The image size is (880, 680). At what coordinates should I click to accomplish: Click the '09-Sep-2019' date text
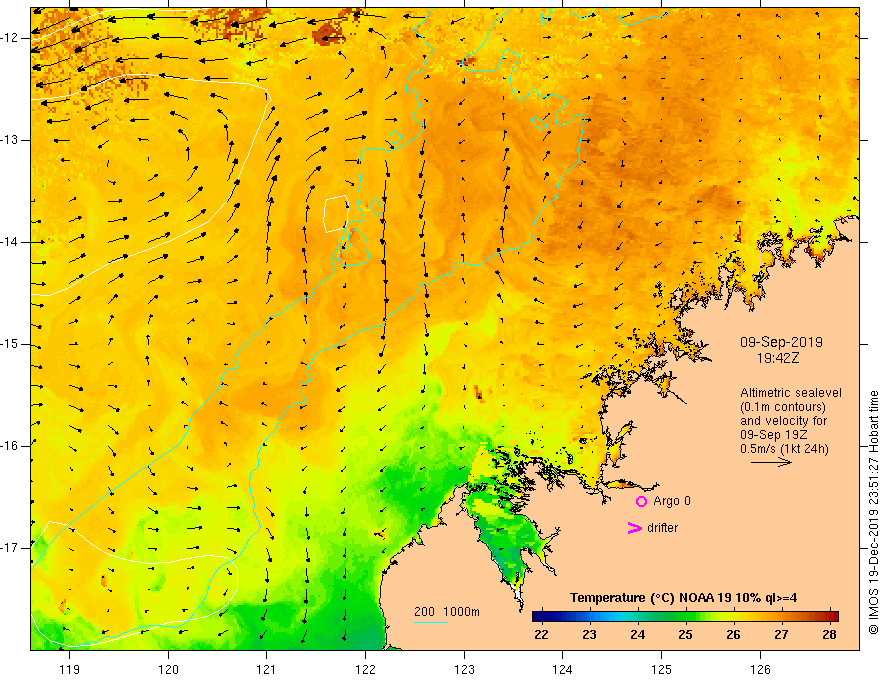coord(781,342)
